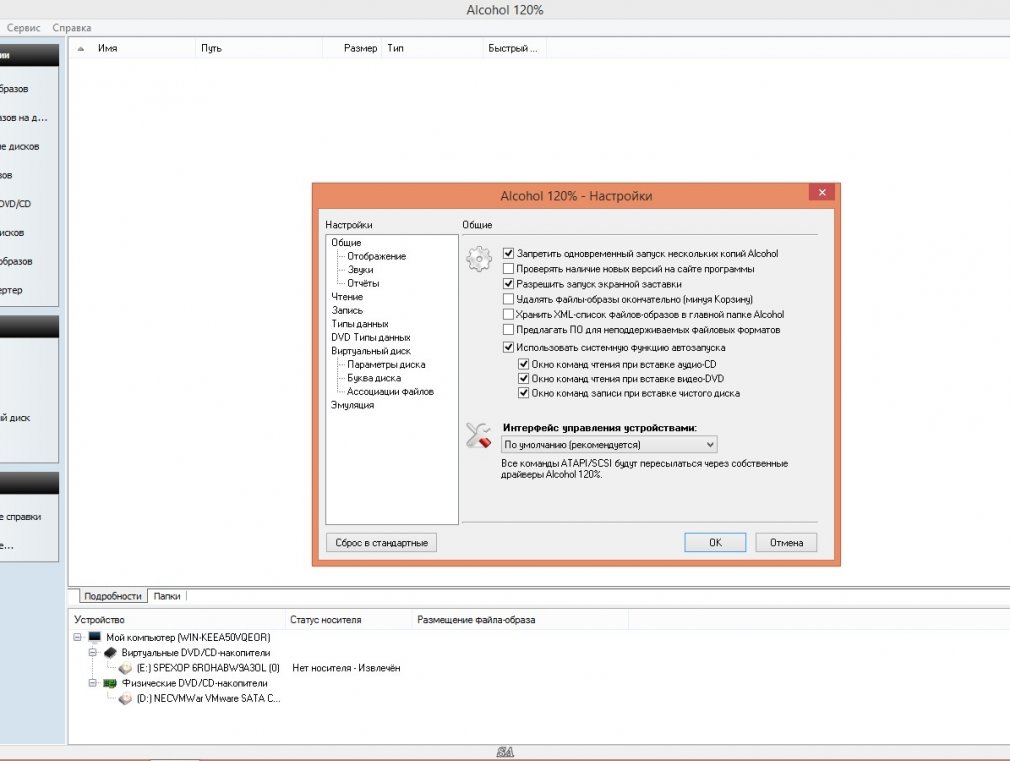
Task: Select Звуки in settings tree
Action: pyautogui.click(x=360, y=269)
